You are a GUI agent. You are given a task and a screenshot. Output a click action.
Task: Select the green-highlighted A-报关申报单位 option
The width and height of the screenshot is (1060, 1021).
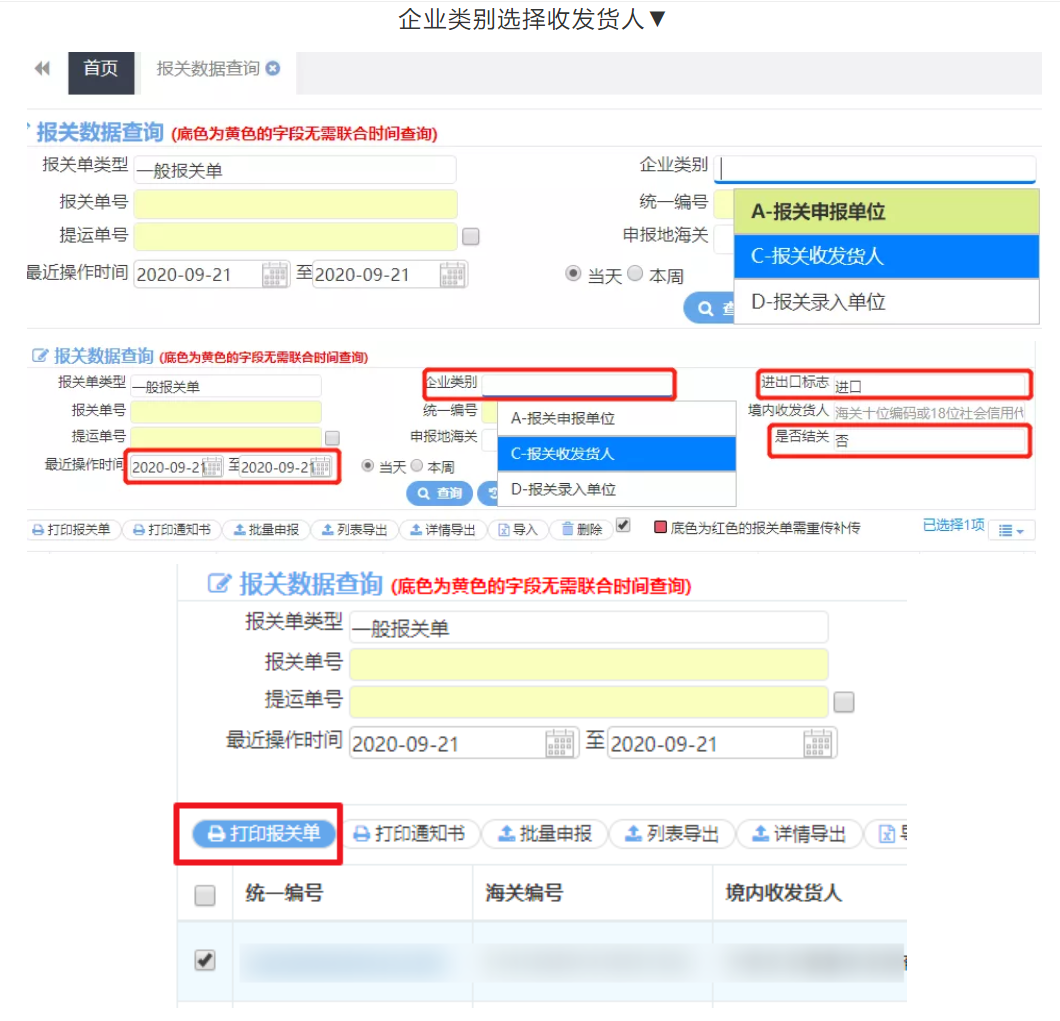(x=885, y=212)
